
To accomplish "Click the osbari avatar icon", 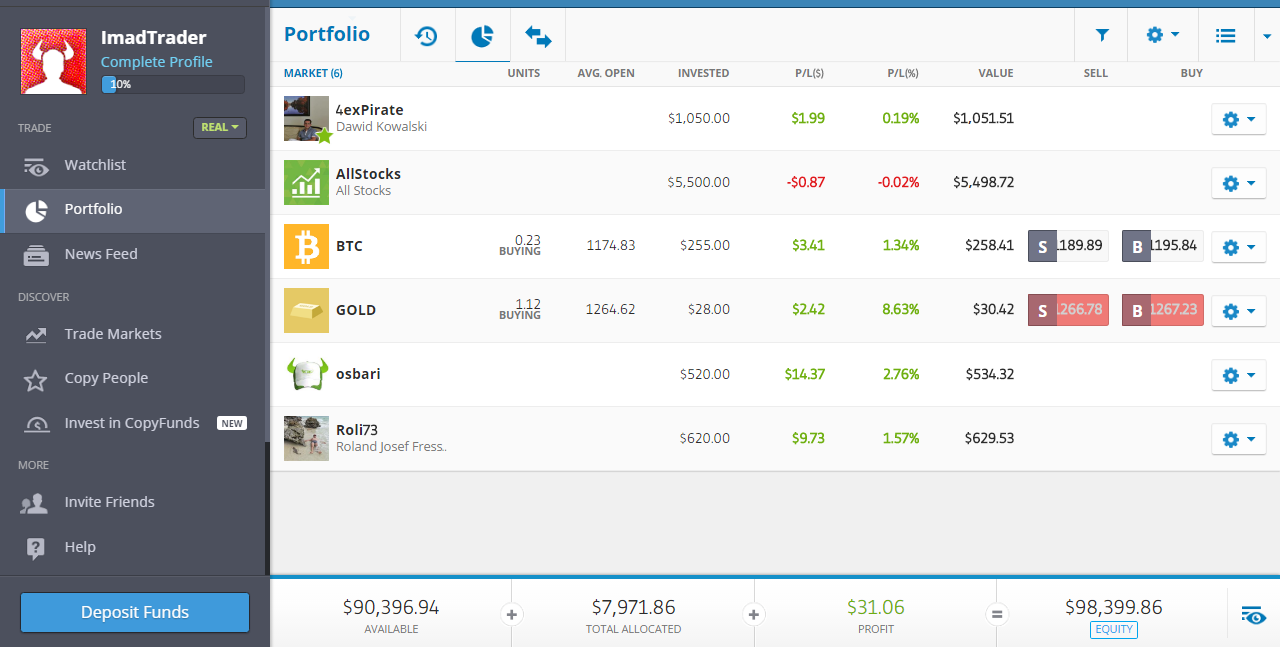I will click(306, 374).
